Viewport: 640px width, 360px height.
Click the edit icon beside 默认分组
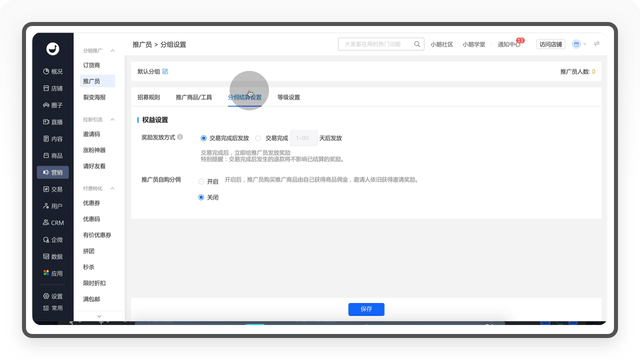[x=165, y=71]
